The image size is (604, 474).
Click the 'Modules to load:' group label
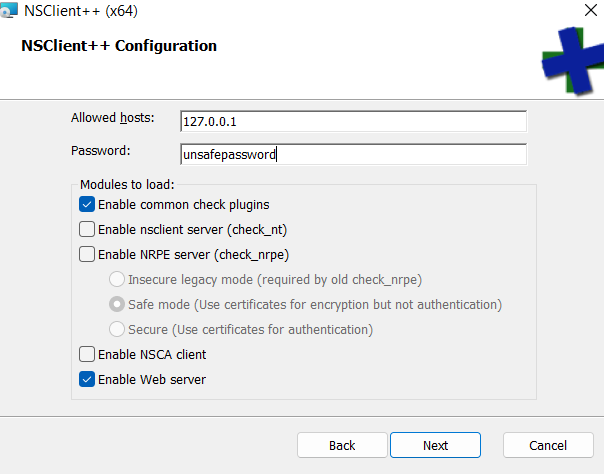tap(127, 184)
